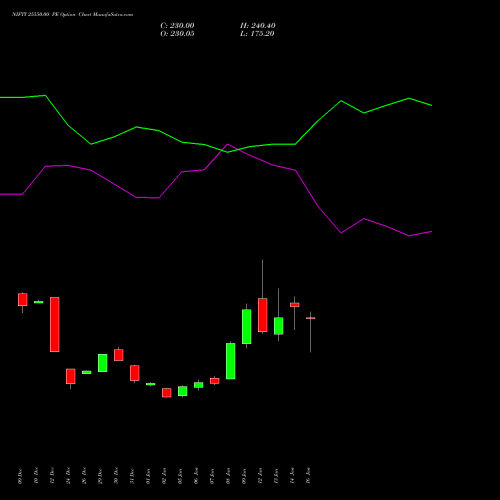The height and width of the screenshot is (500, 500).
Task: Click the red candlestick for 12 Jan
Action: pyautogui.click(x=263, y=315)
